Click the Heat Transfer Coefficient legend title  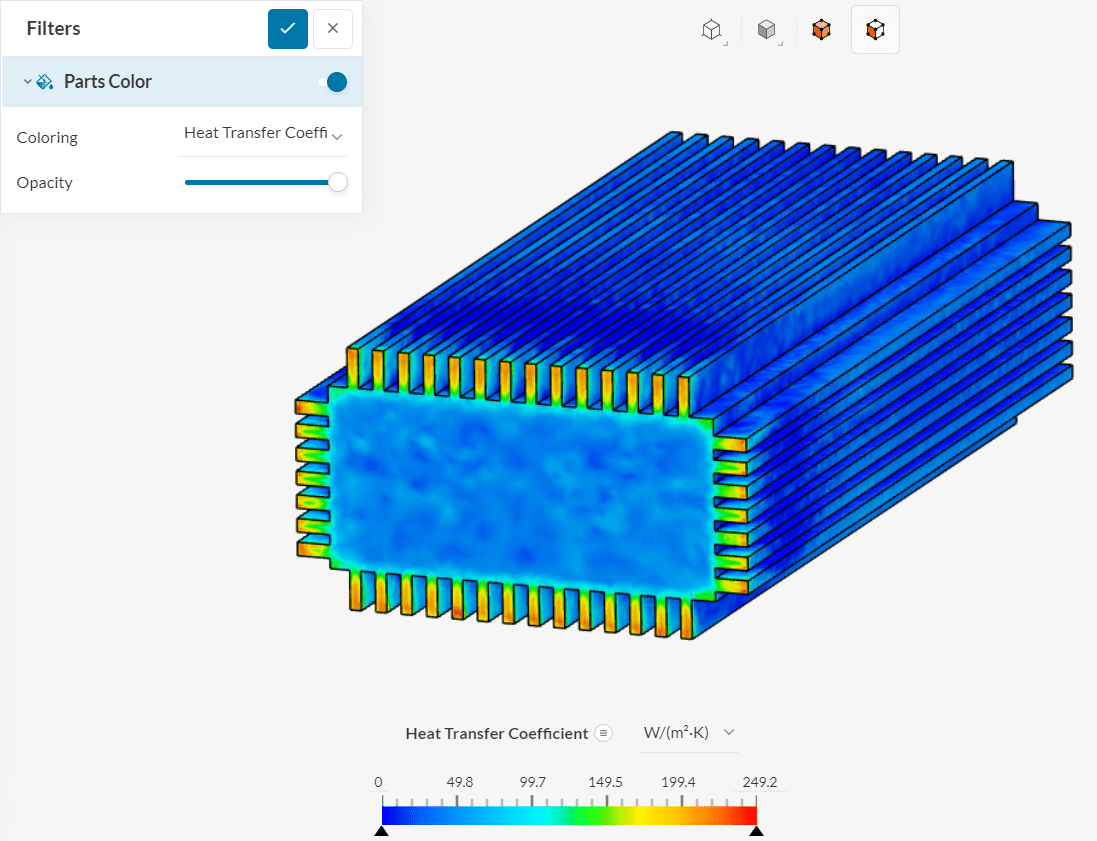coord(496,734)
